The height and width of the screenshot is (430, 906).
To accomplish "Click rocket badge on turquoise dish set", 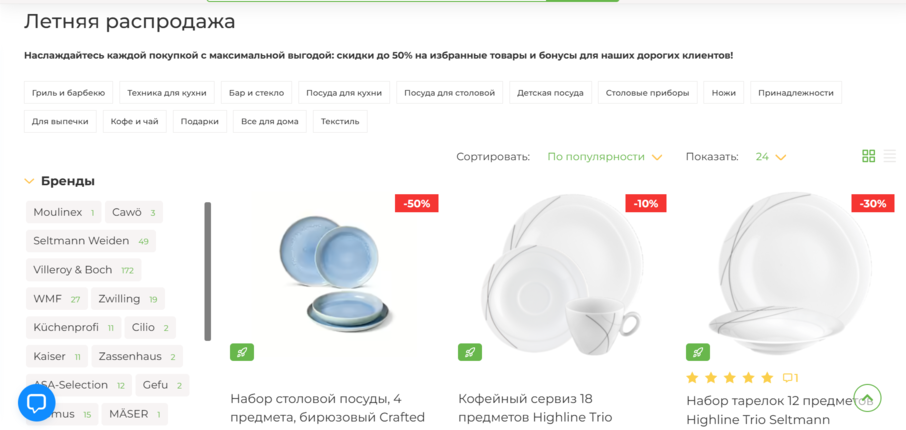I will click(x=242, y=352).
